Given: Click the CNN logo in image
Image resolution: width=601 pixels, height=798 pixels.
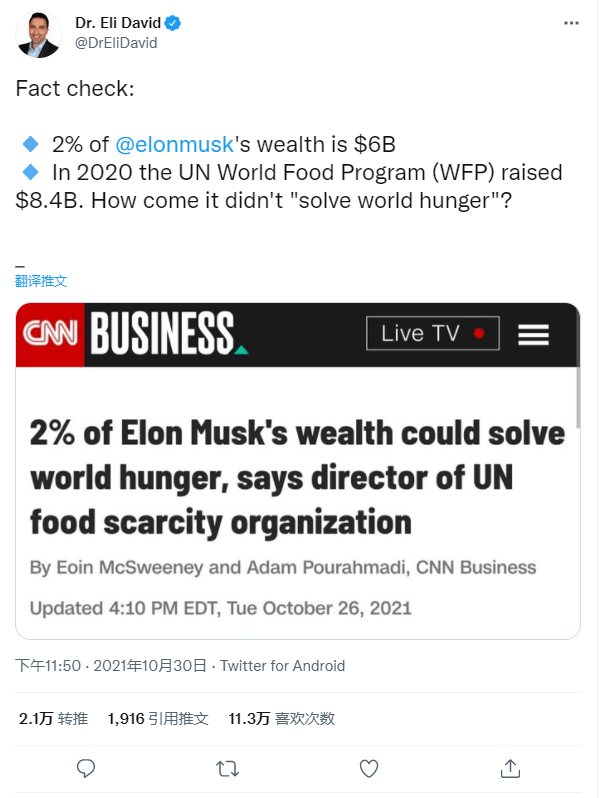Looking at the screenshot, I should tap(50, 334).
